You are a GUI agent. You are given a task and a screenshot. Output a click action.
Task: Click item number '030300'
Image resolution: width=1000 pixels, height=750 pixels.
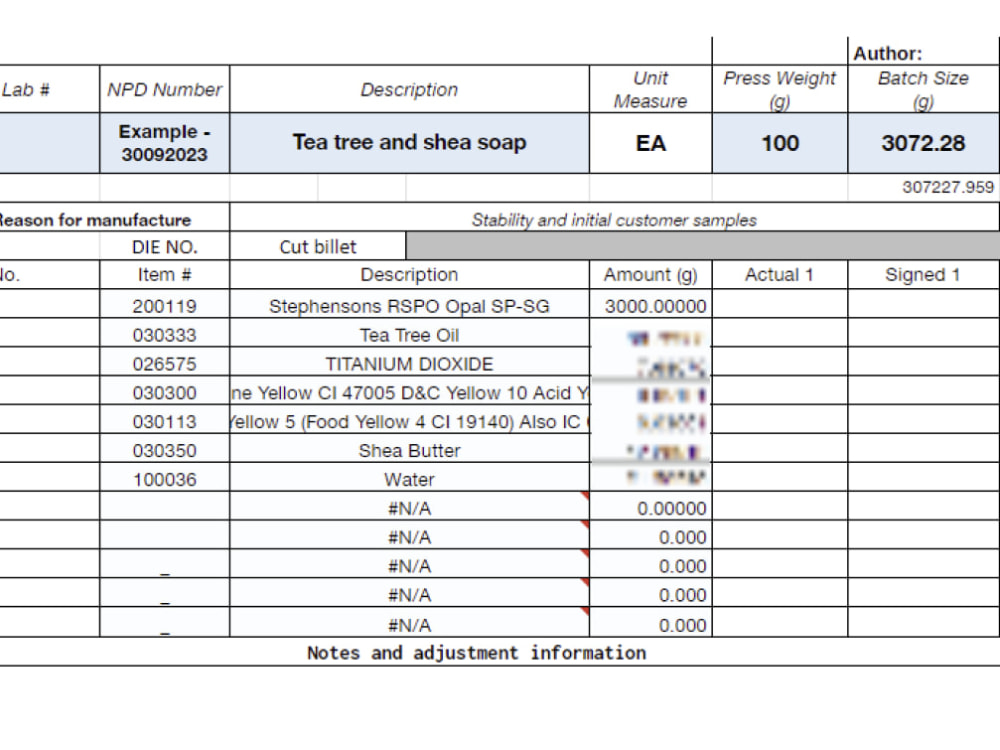(x=165, y=392)
